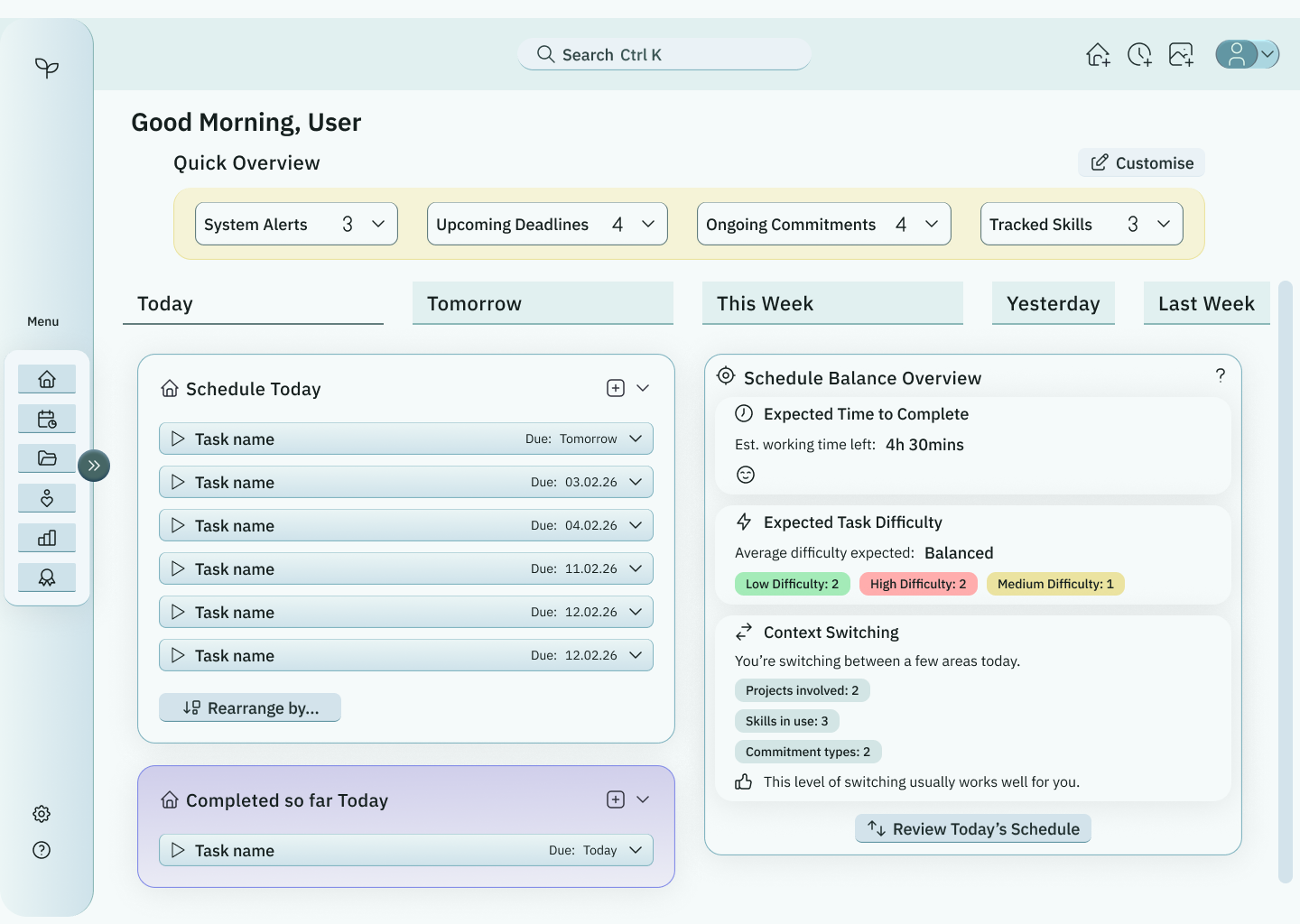Click the Search input field
1300x924 pixels.
click(664, 54)
